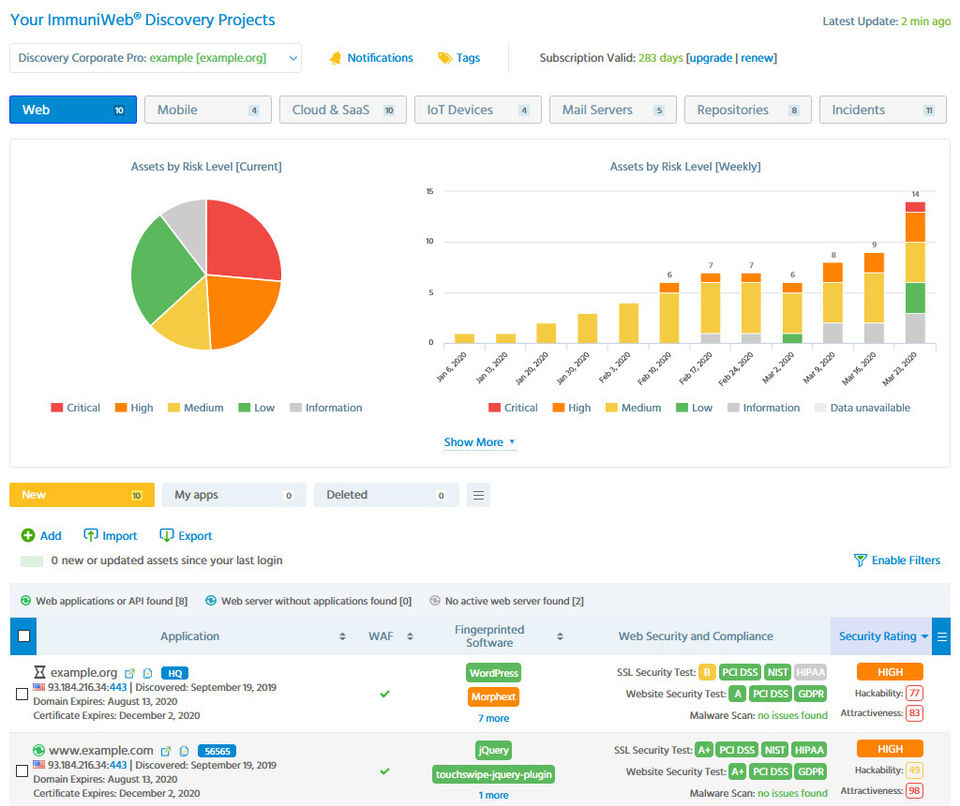Open the Discovery Corporate Pro project dropdown

[156, 58]
